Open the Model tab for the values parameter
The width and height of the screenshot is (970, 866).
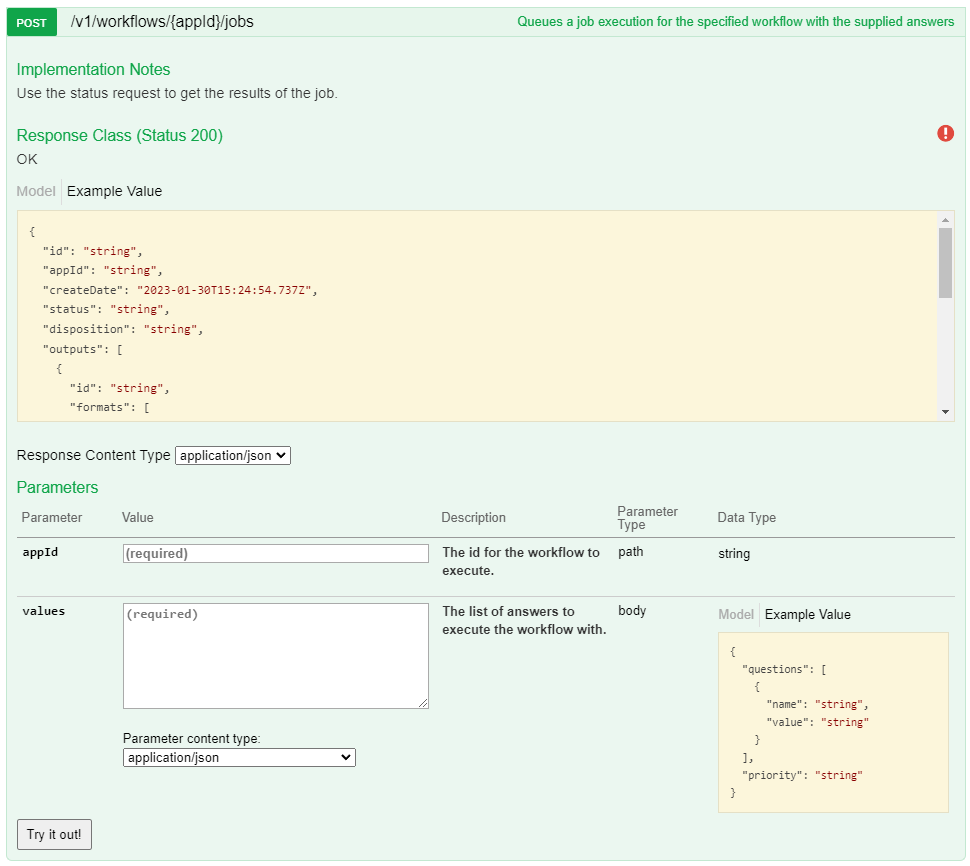pos(736,614)
